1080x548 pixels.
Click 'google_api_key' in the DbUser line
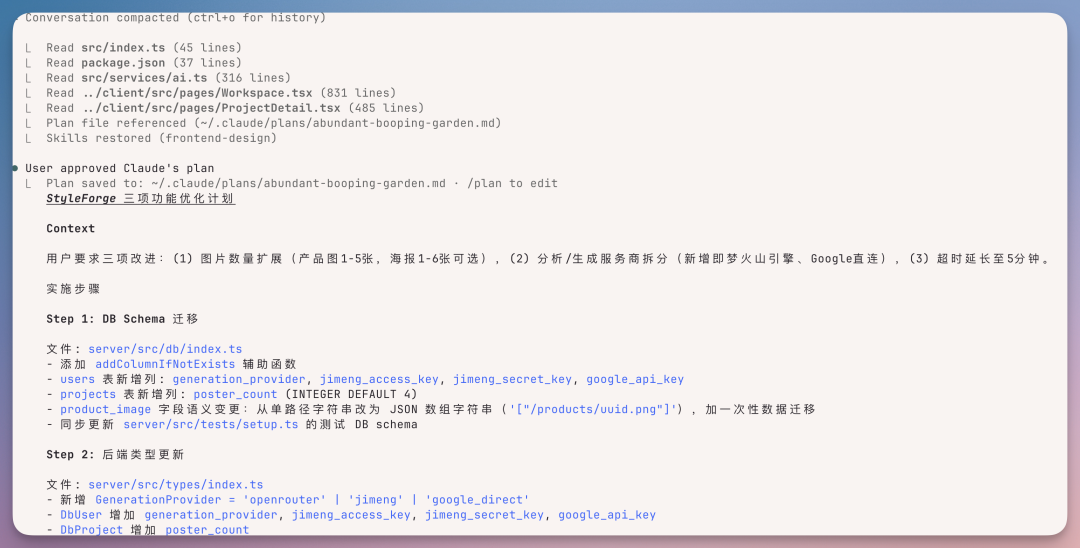(x=607, y=515)
